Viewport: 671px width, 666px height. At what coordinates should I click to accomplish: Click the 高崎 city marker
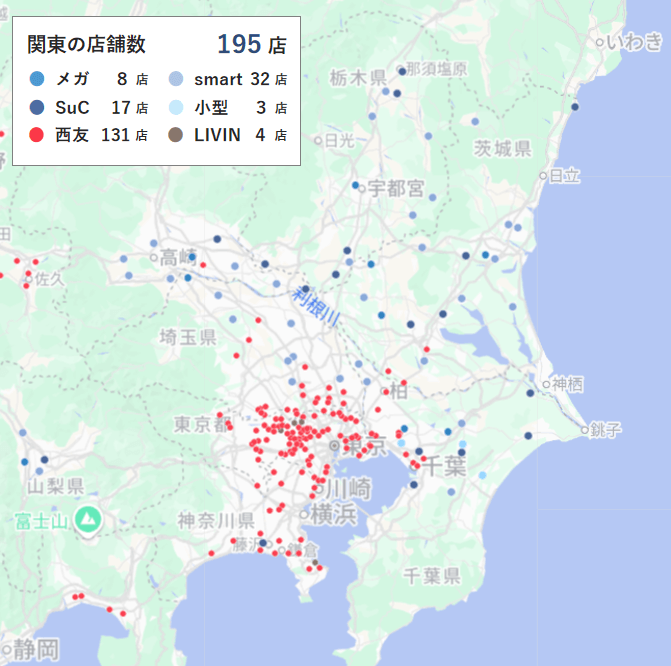point(156,257)
